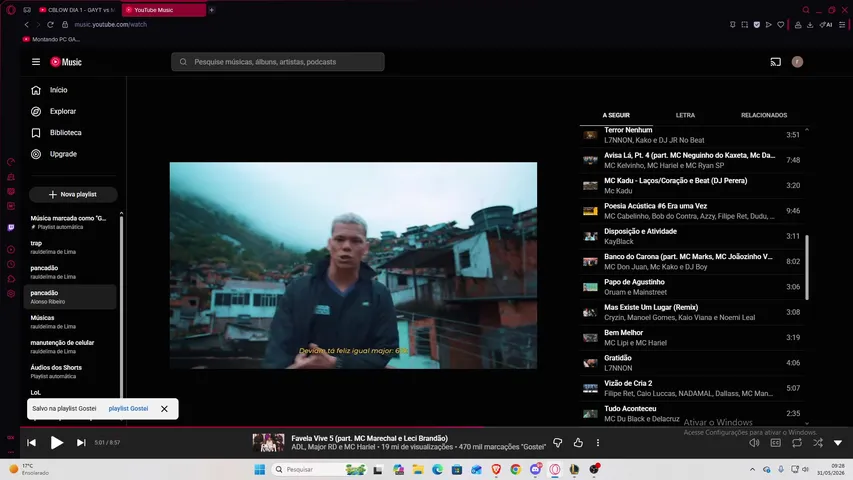Reload the page in browser

(x=50, y=24)
